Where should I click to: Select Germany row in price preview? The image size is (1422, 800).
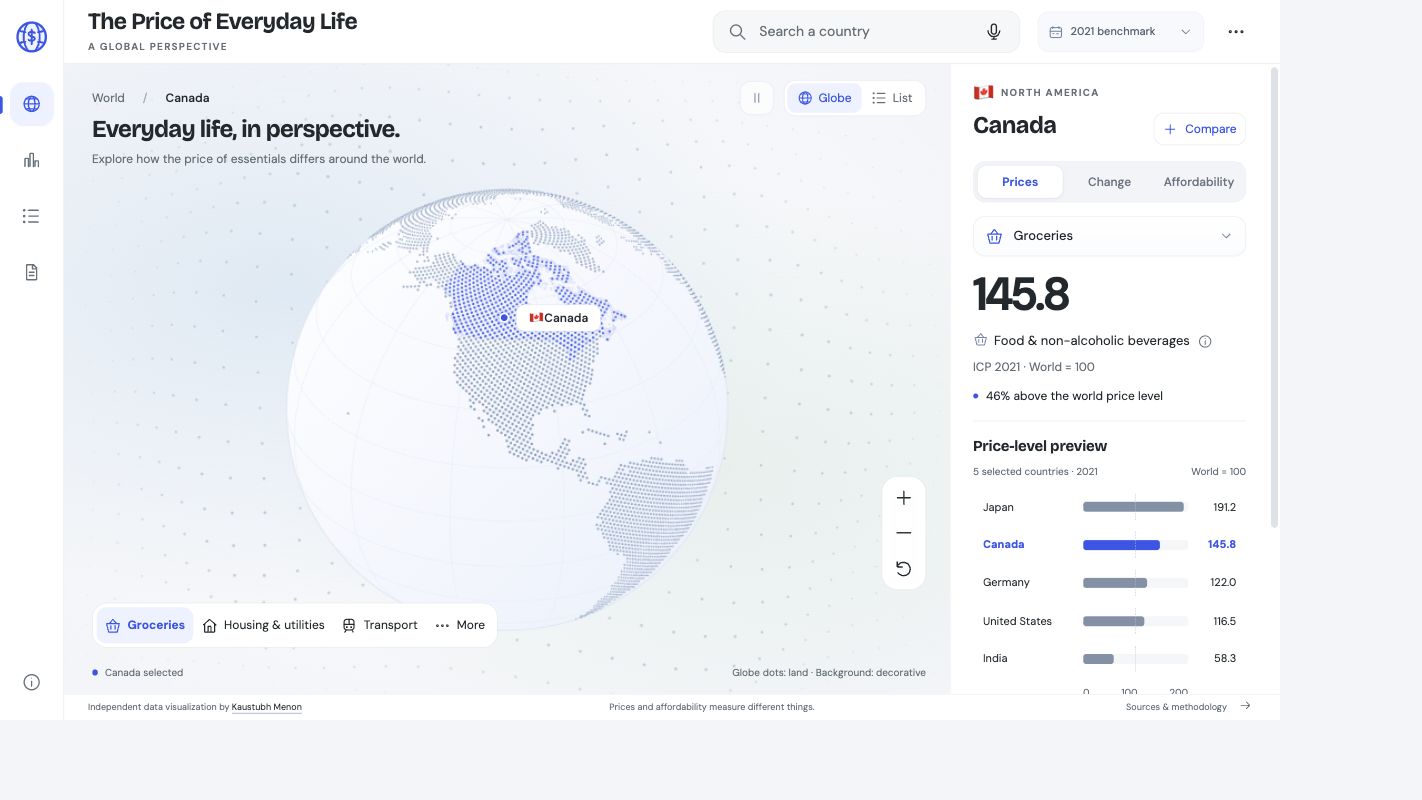(1109, 582)
